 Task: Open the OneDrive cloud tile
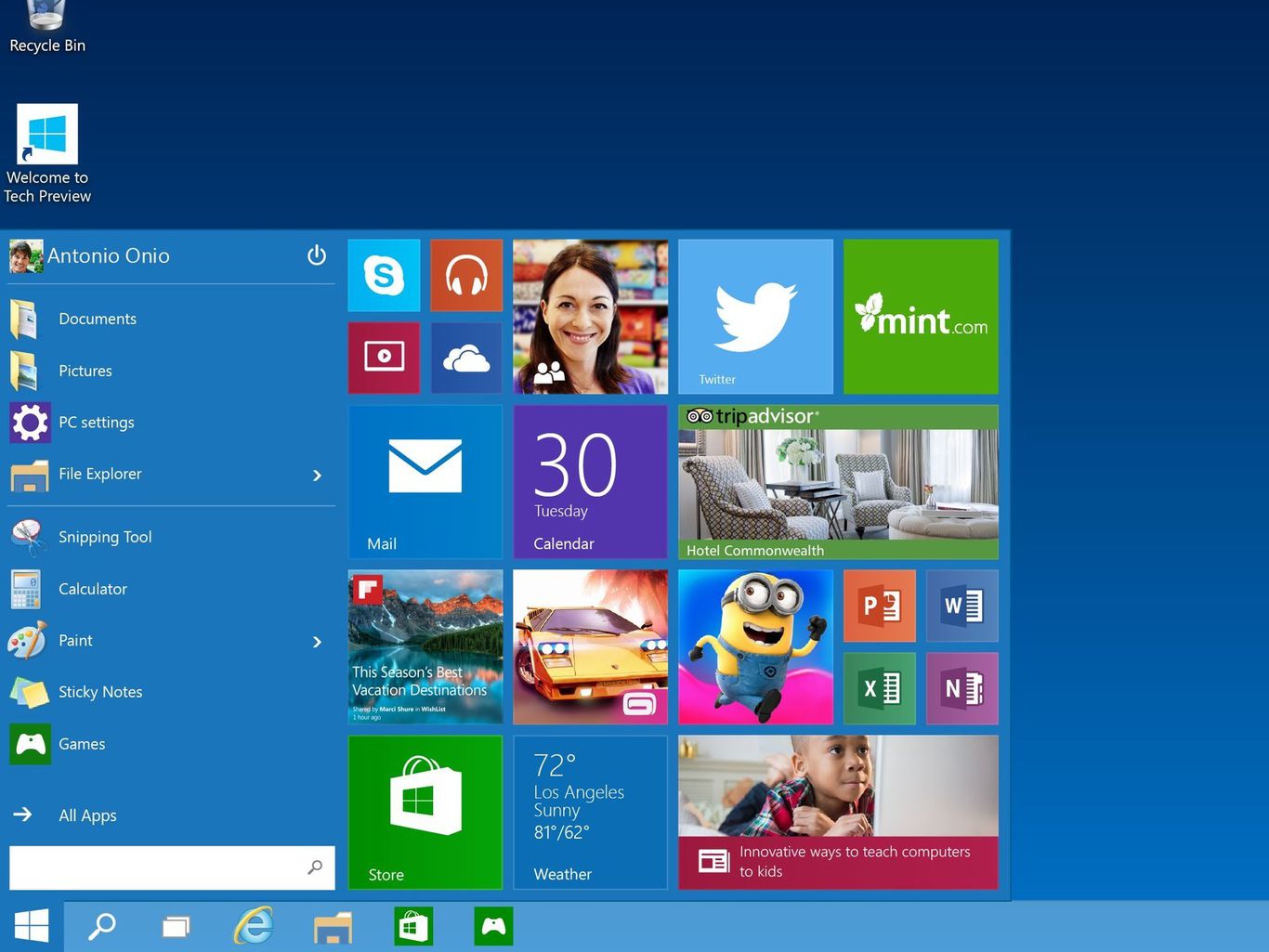(466, 358)
